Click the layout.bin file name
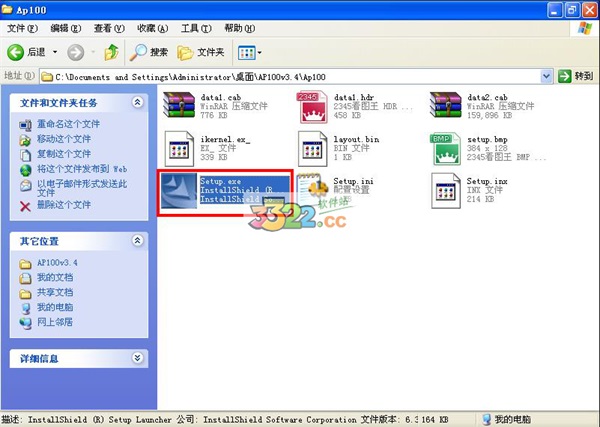 356,139
